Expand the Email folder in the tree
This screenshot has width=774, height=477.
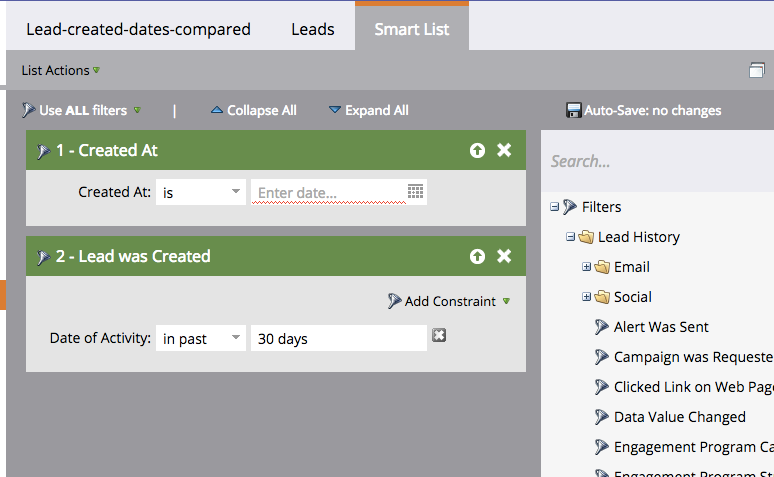tap(586, 267)
